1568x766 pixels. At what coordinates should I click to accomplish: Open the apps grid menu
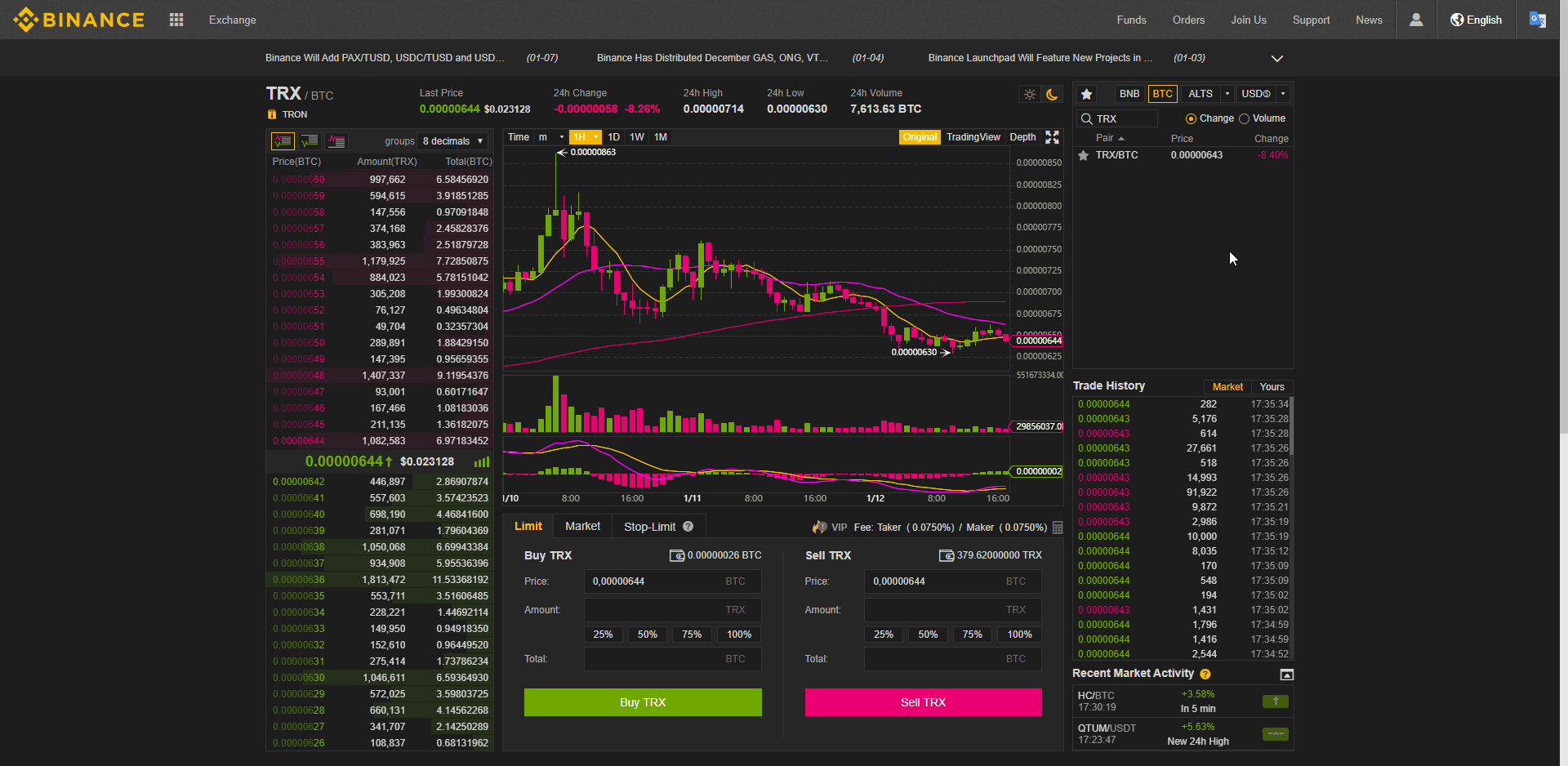[x=176, y=20]
